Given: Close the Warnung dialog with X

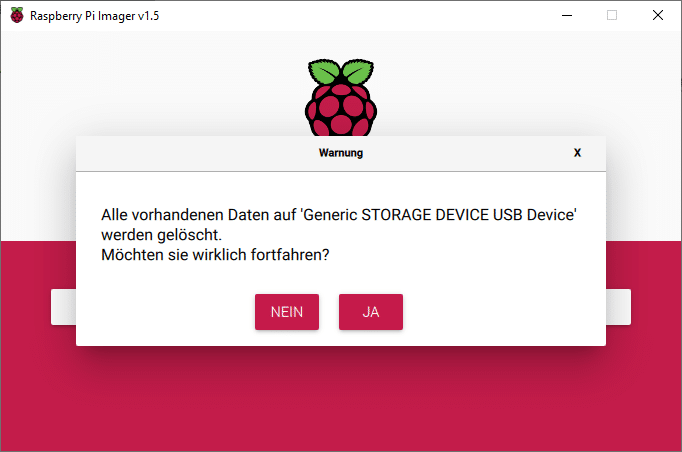Looking at the screenshot, I should tap(577, 153).
